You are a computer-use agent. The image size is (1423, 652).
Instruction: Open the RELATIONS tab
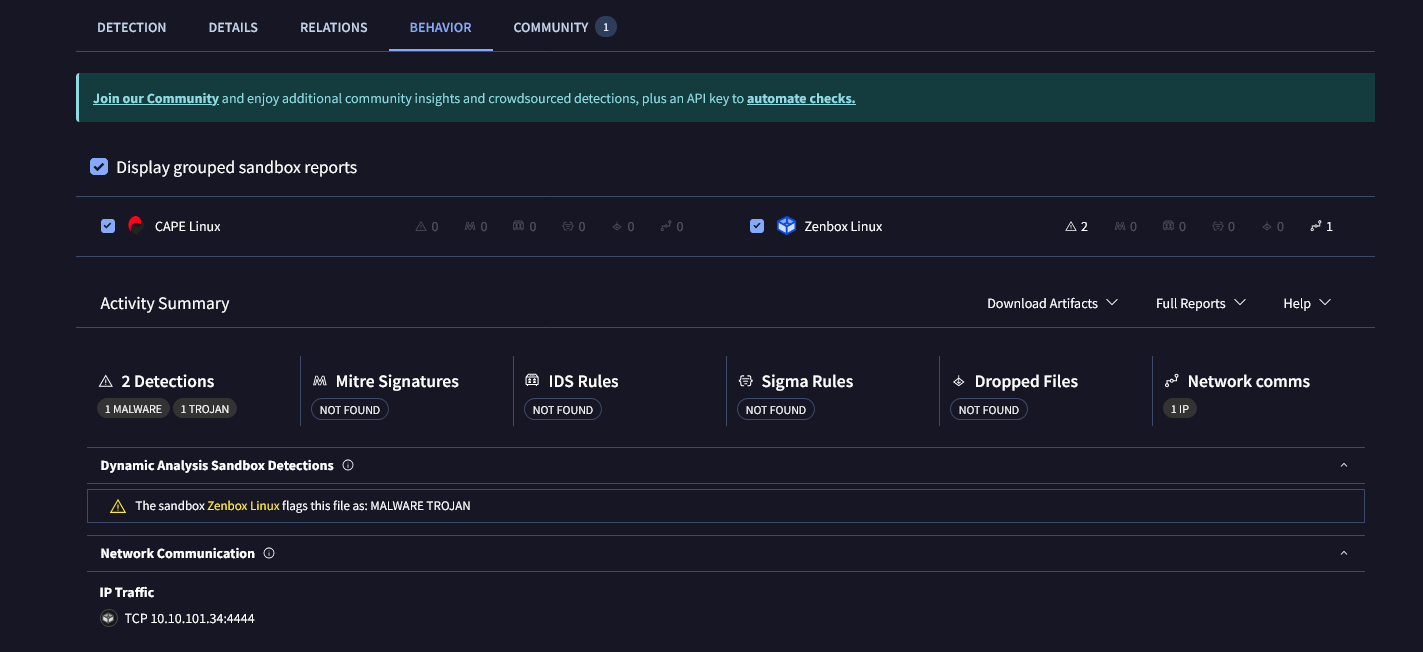(x=334, y=27)
